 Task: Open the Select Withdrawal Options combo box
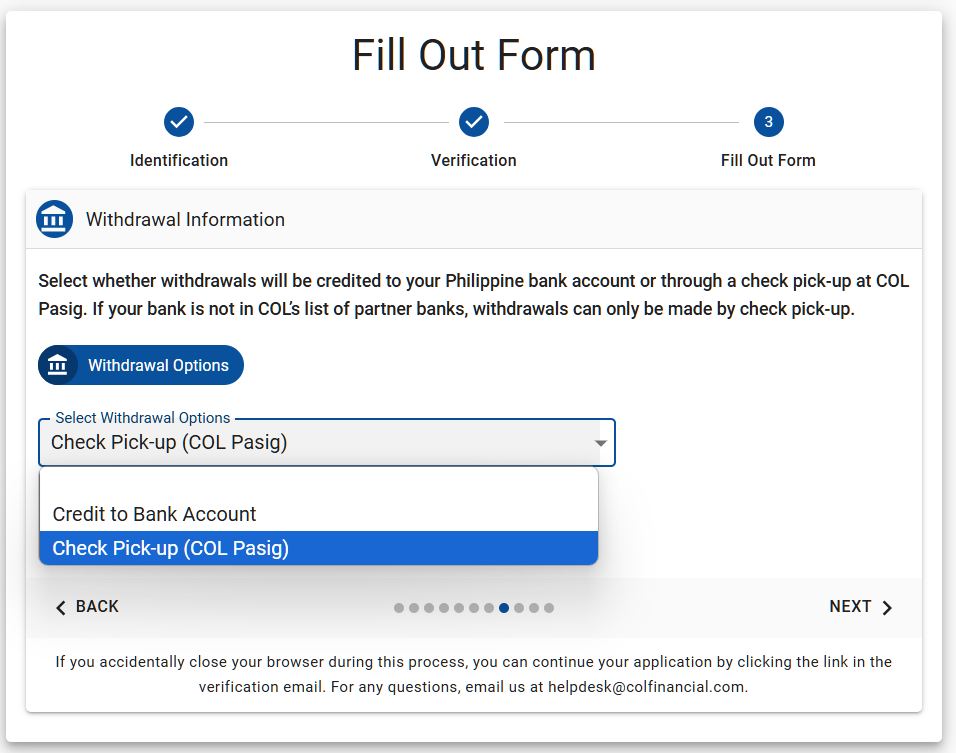[320, 443]
